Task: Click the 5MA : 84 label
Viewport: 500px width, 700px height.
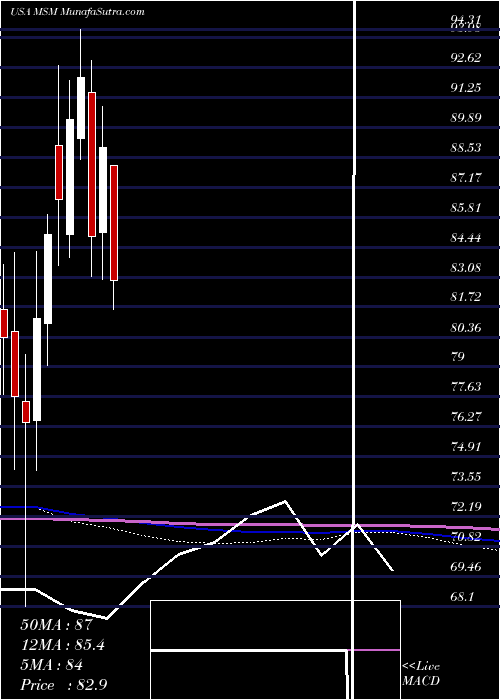Action: (x=51, y=665)
